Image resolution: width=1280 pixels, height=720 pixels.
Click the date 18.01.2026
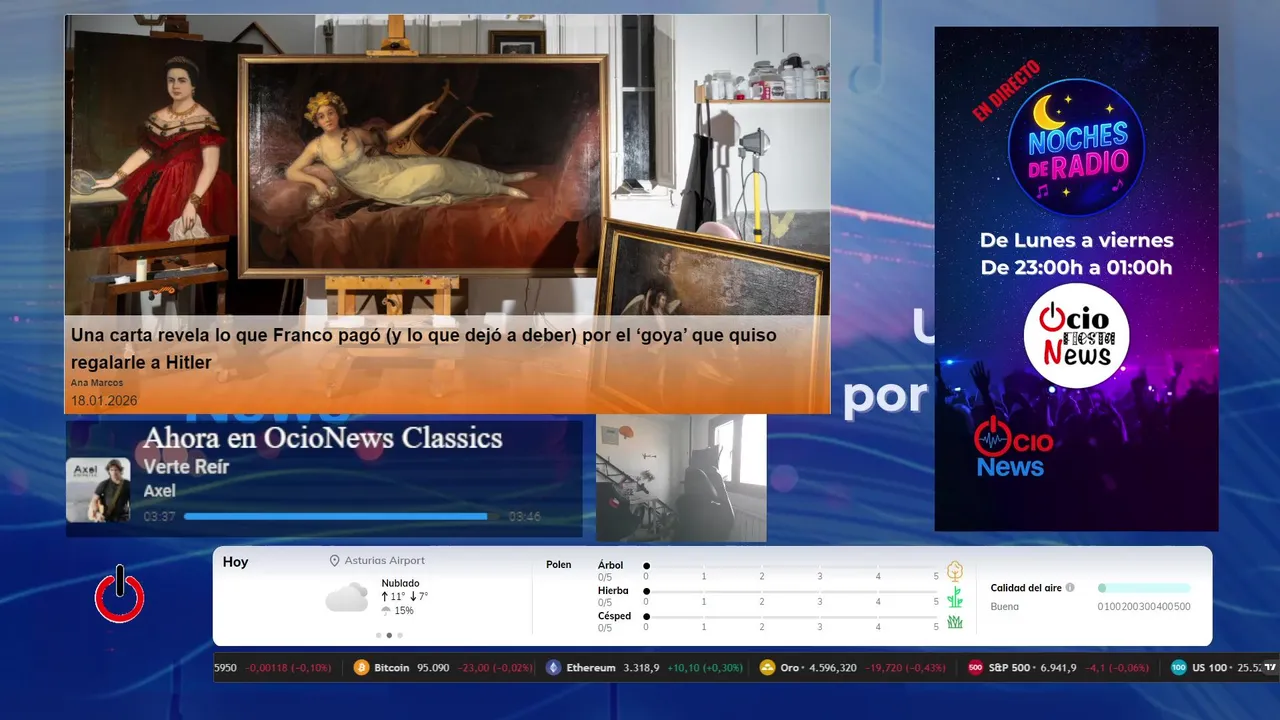(x=104, y=401)
